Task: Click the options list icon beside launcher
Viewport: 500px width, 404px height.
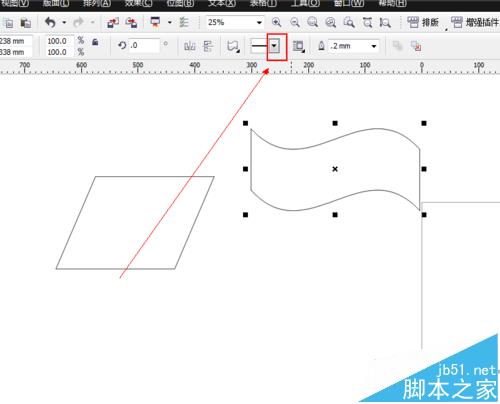Action: 184,23
